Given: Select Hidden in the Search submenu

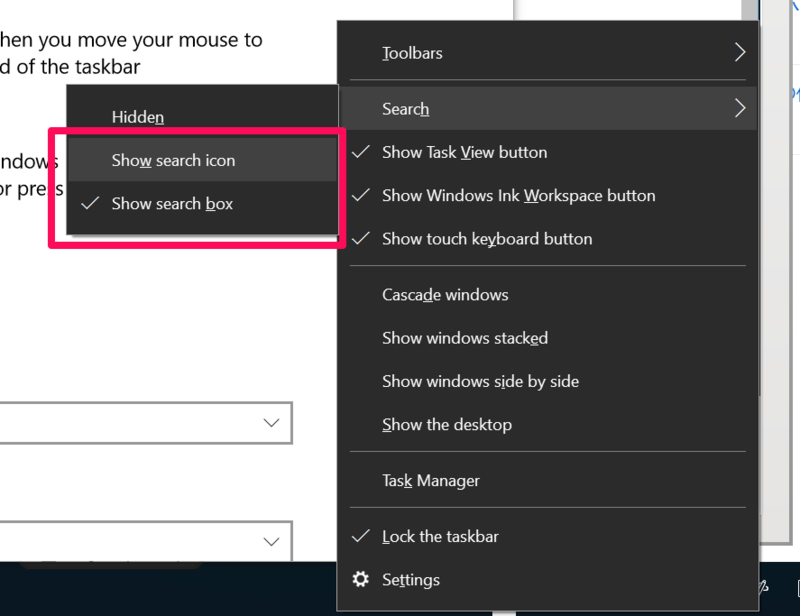Looking at the screenshot, I should (x=137, y=117).
